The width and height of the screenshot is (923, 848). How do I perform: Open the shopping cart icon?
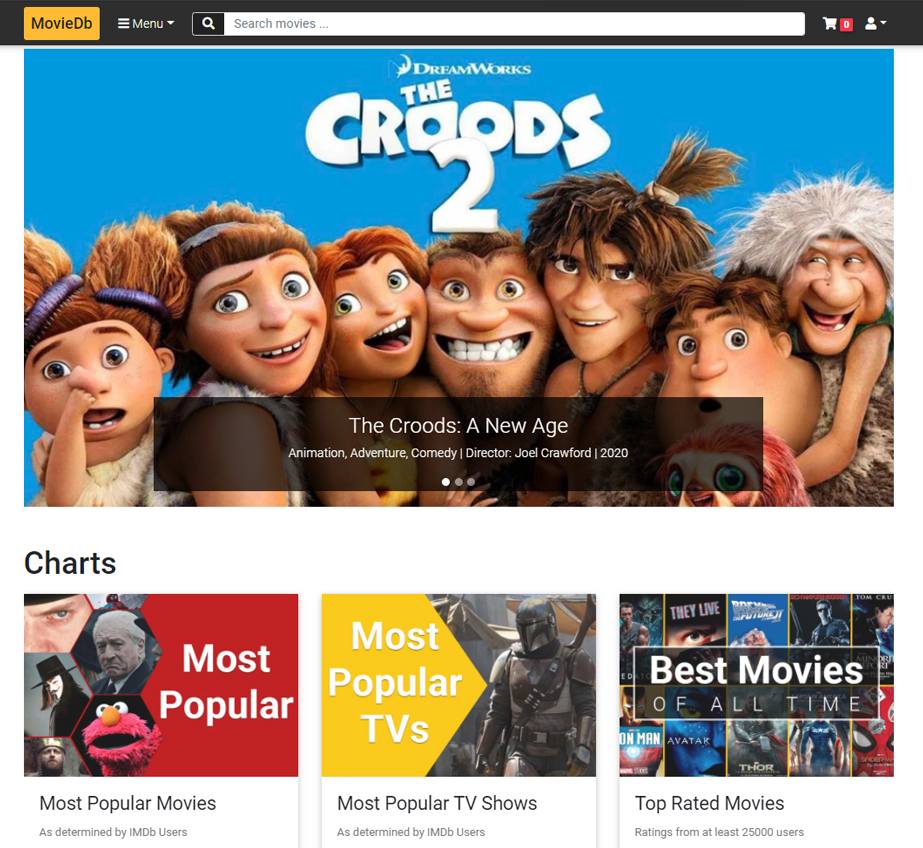point(830,24)
